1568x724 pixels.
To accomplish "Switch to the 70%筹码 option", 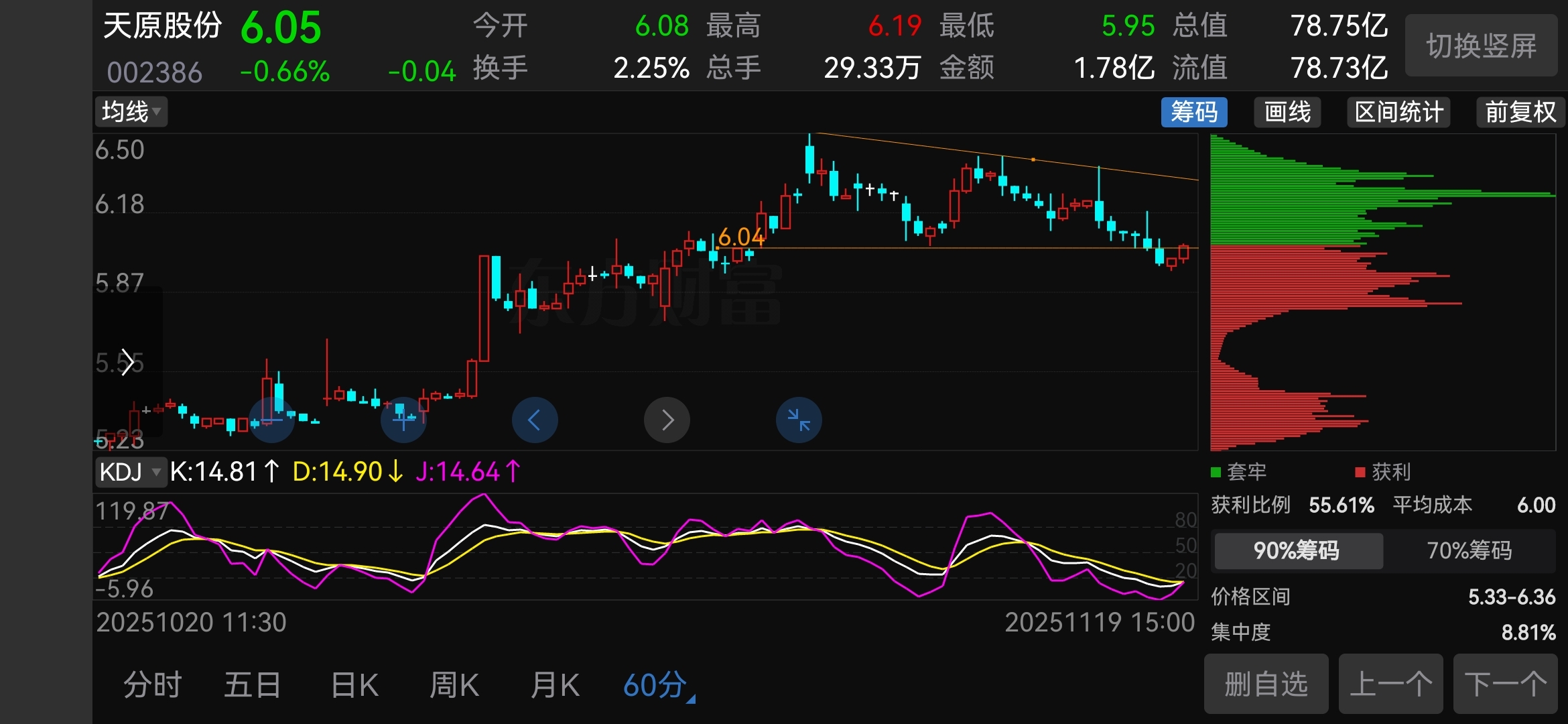I will (1469, 551).
